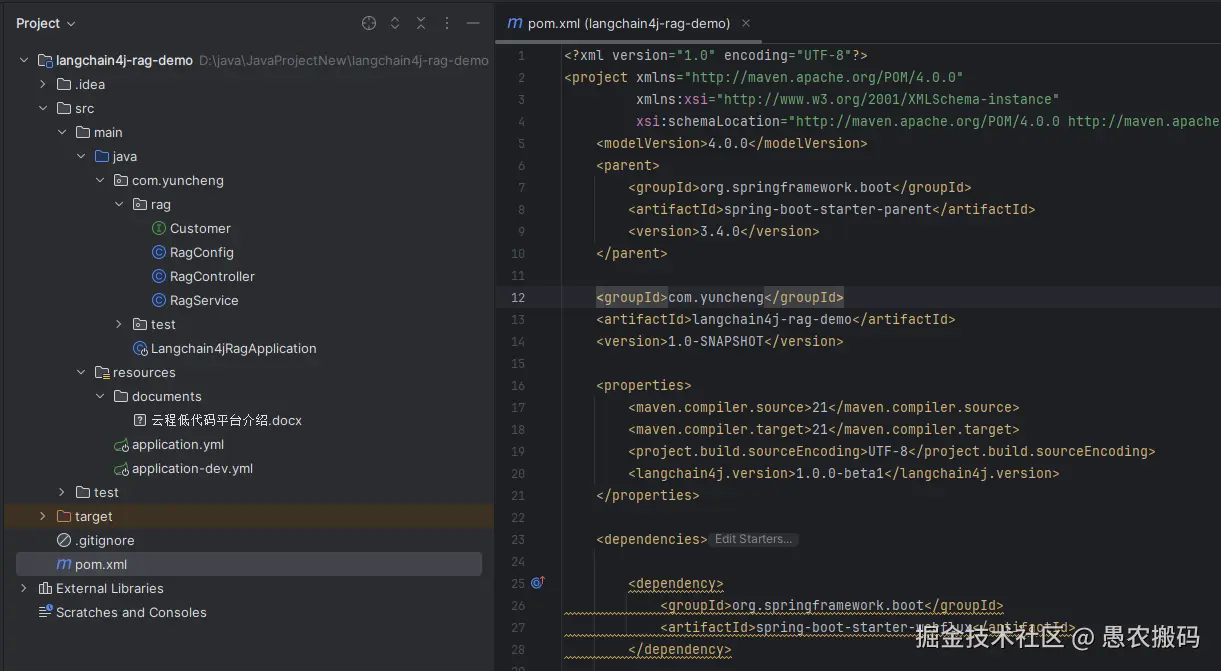Image resolution: width=1221 pixels, height=671 pixels.
Task: Hide the Project tool window with minimize icon
Action: 473,23
